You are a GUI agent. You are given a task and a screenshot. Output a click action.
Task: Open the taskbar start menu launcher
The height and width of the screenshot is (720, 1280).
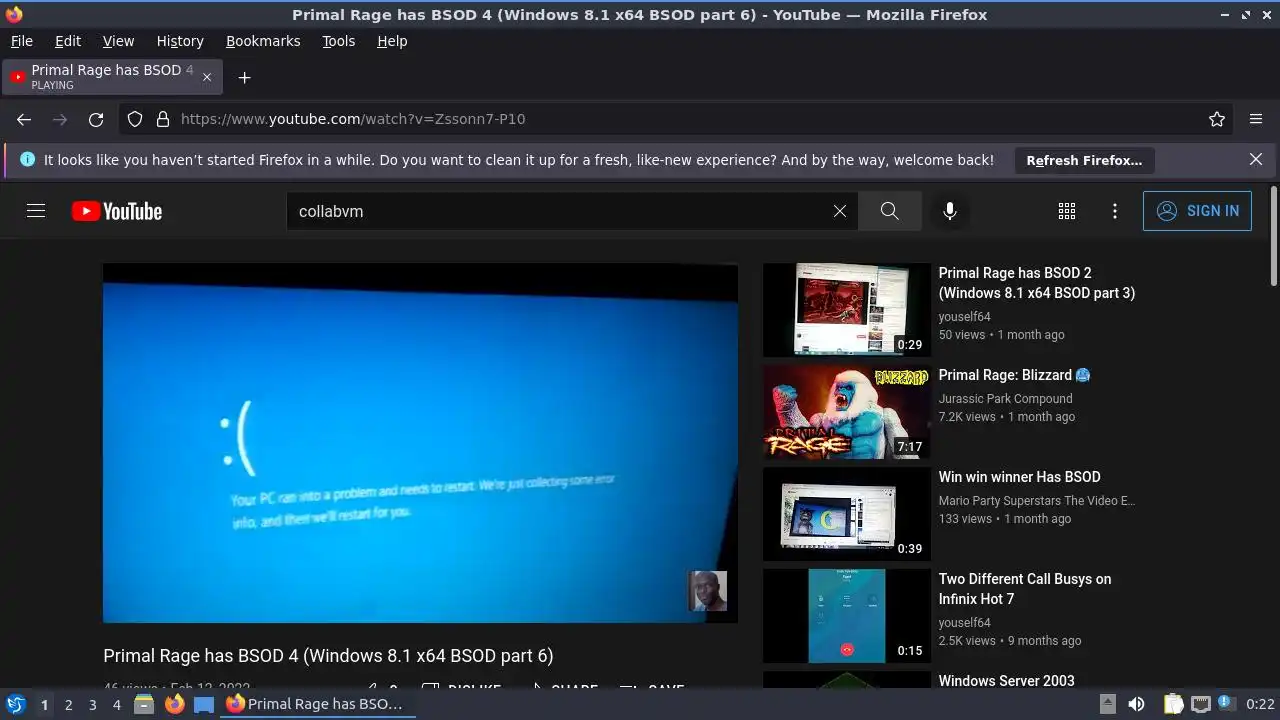click(16, 704)
